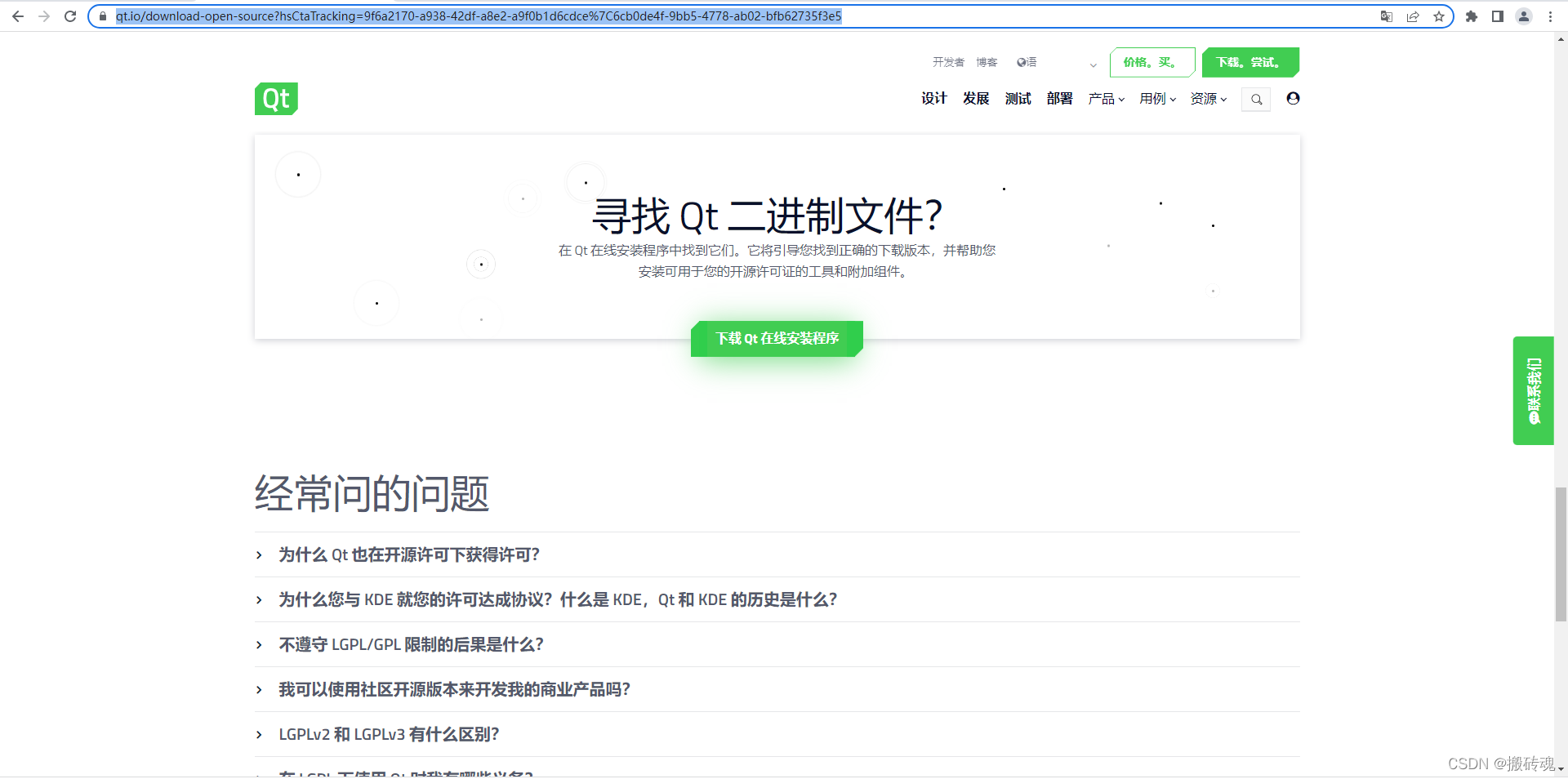Expand the 资源 menu
Image resolution: width=1568 pixels, height=779 pixels.
pos(1209,99)
